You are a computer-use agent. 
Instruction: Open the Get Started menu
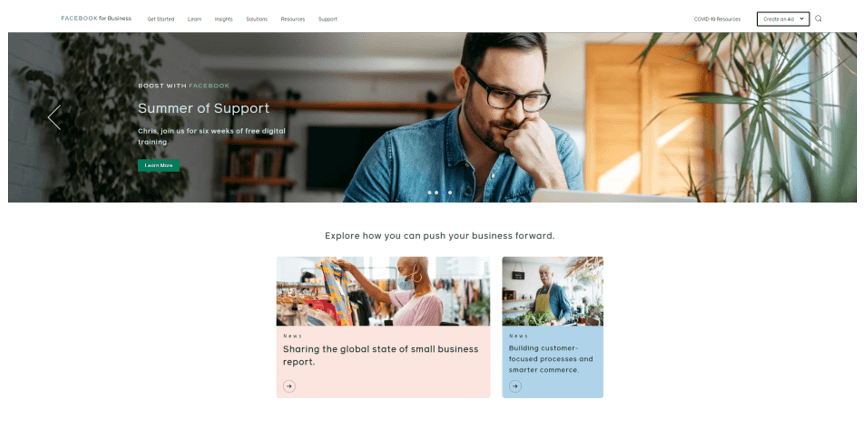161,19
